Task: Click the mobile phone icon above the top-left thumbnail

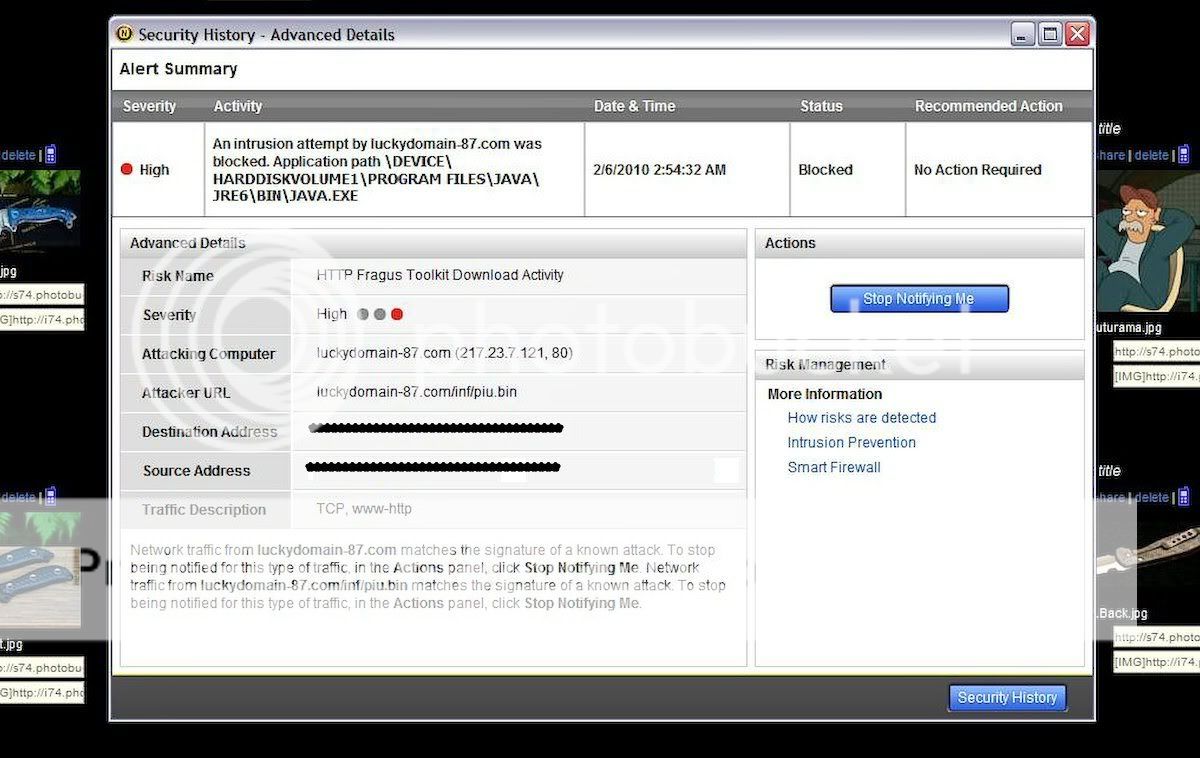Action: [x=50, y=155]
